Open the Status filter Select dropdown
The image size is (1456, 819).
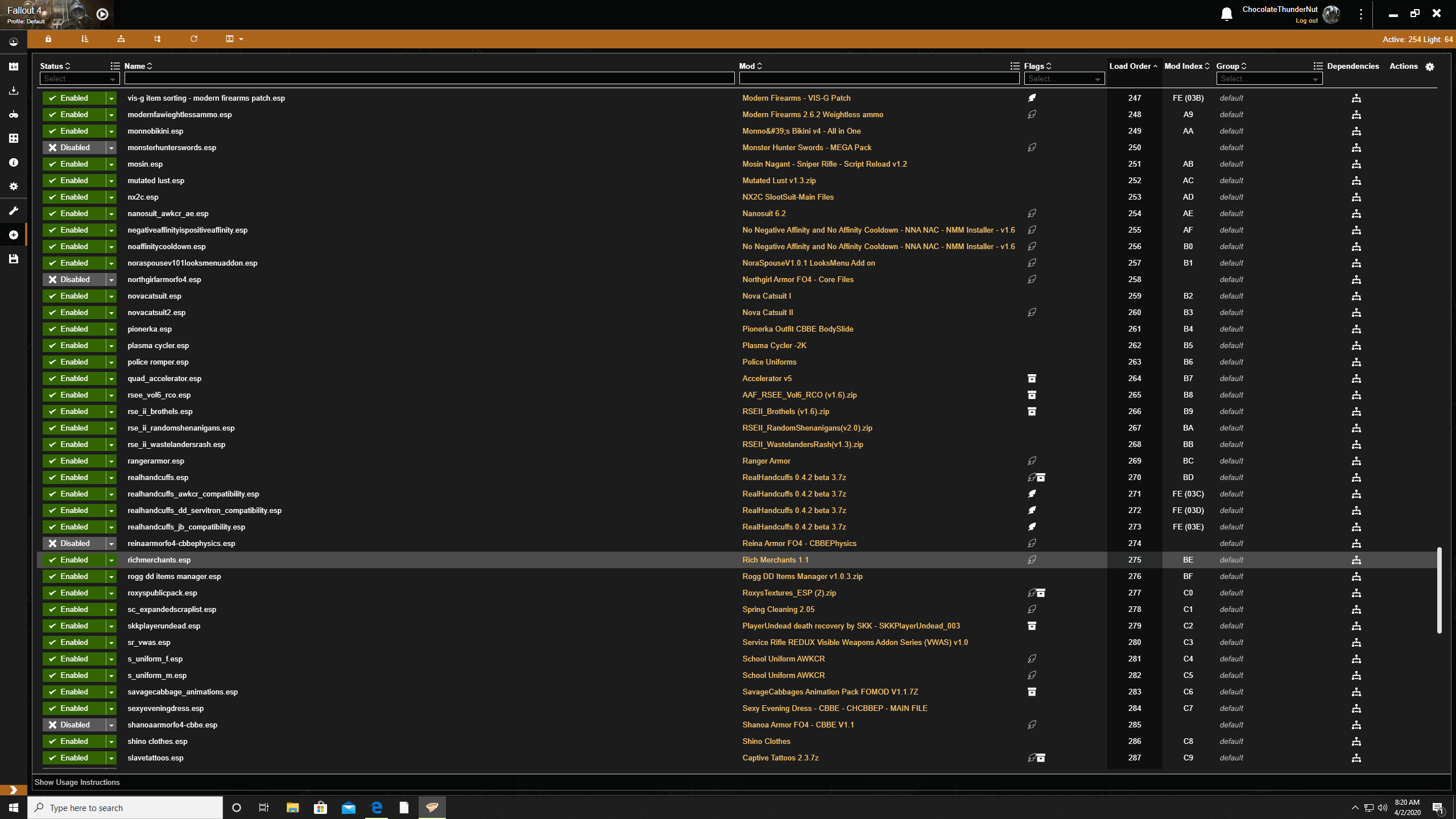79,78
